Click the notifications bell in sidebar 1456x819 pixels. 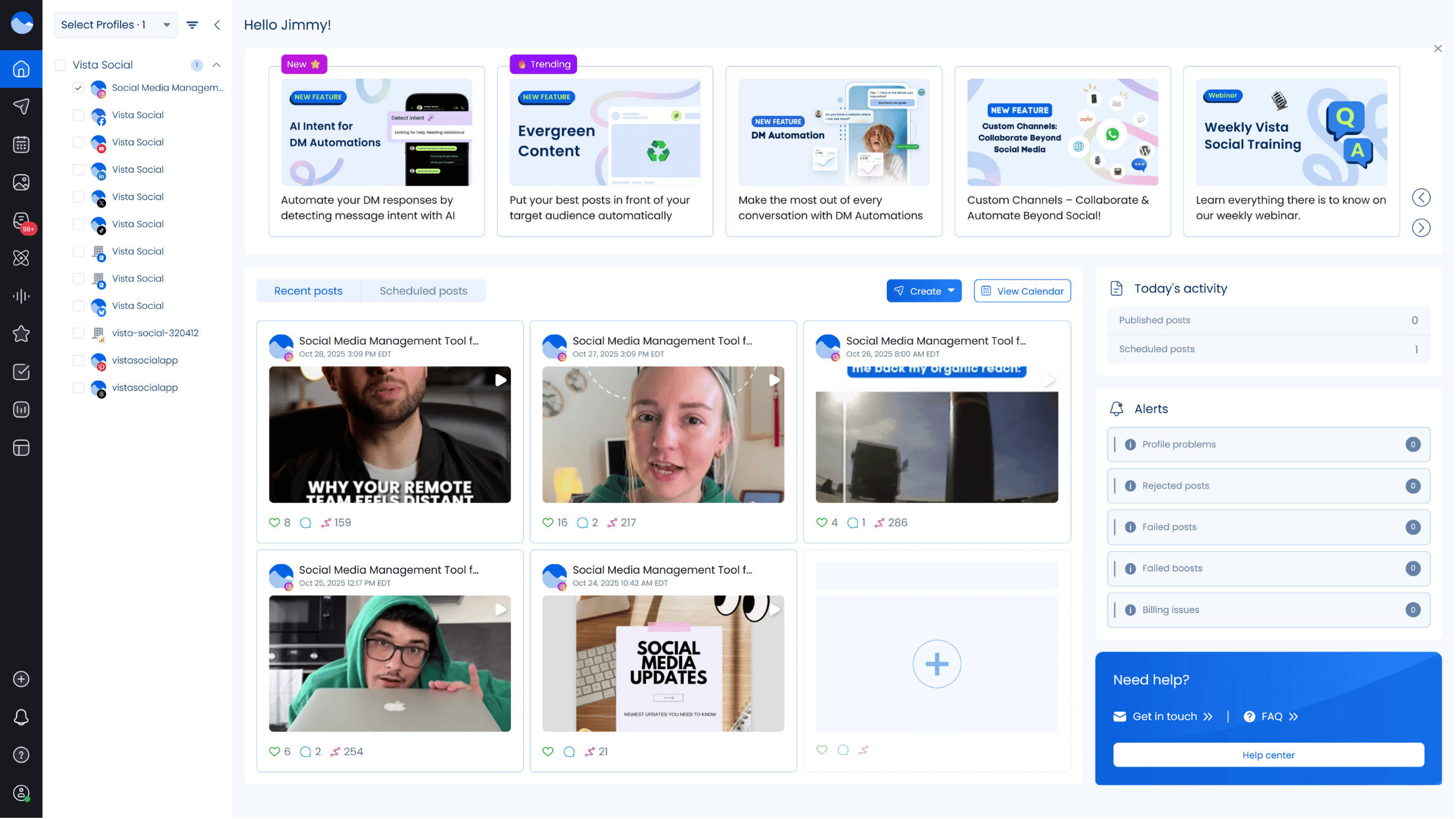21,718
